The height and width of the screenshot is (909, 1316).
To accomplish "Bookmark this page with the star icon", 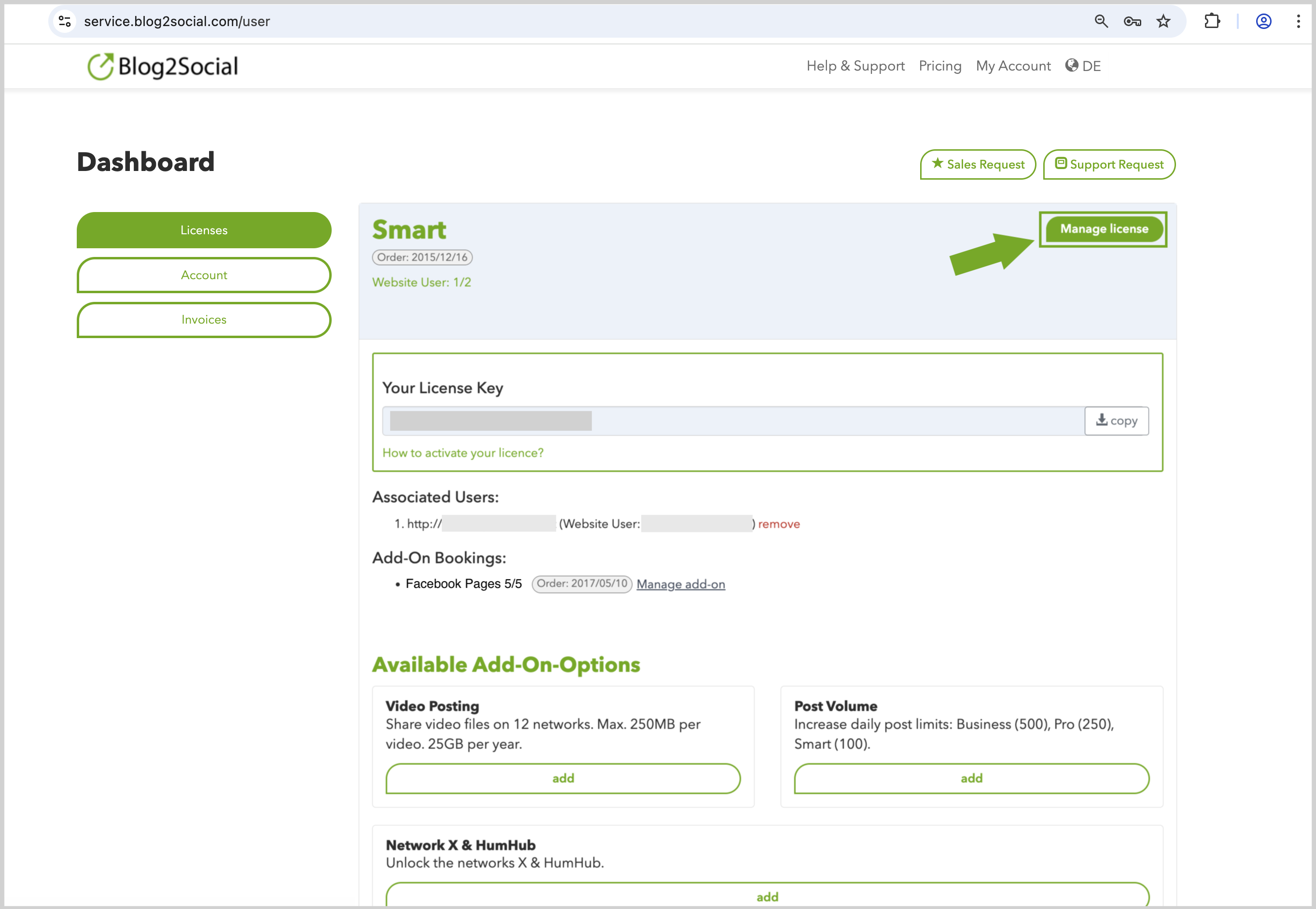I will [1163, 21].
